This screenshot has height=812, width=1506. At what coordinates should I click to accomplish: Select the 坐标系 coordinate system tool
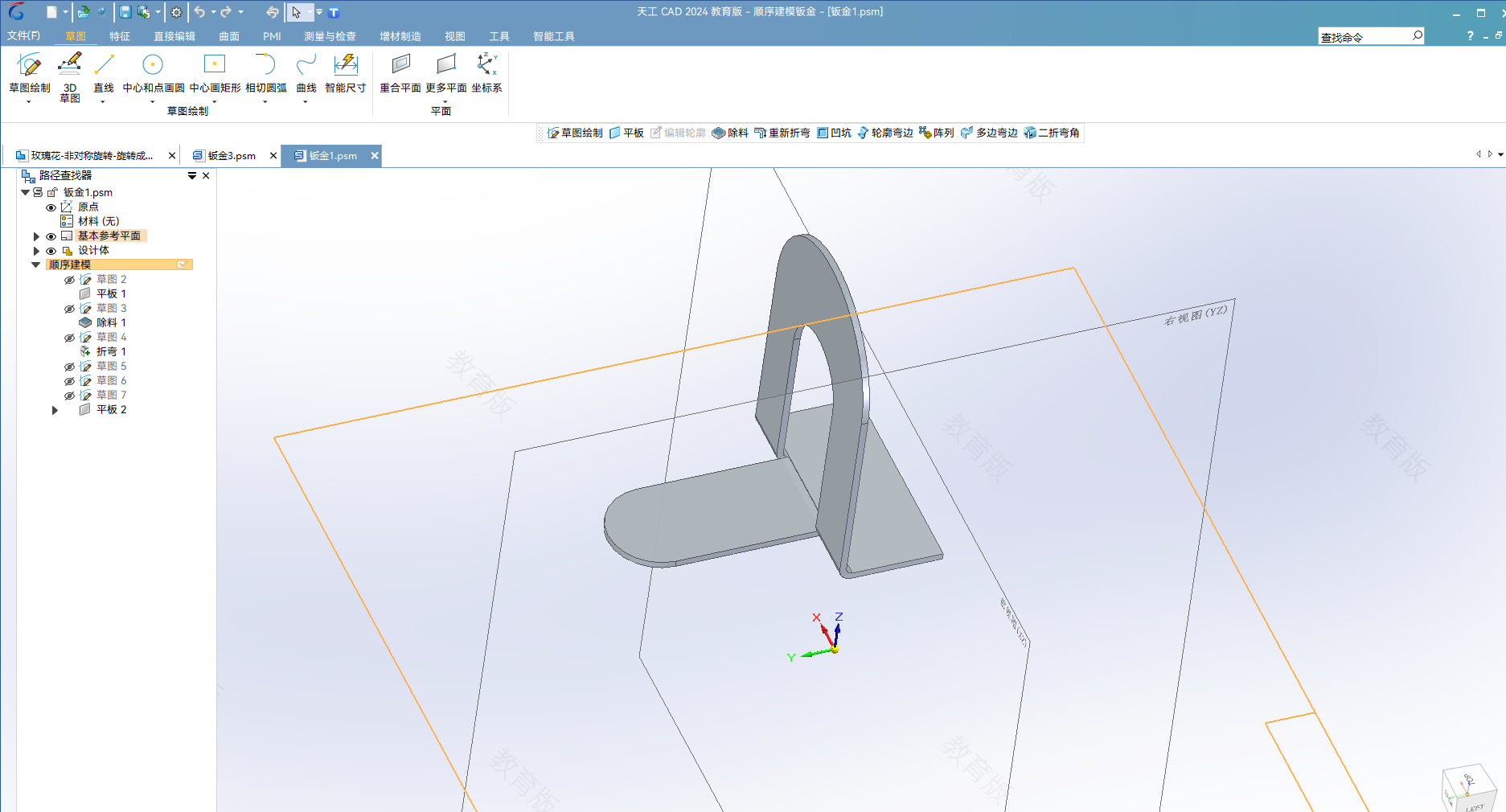[x=486, y=73]
